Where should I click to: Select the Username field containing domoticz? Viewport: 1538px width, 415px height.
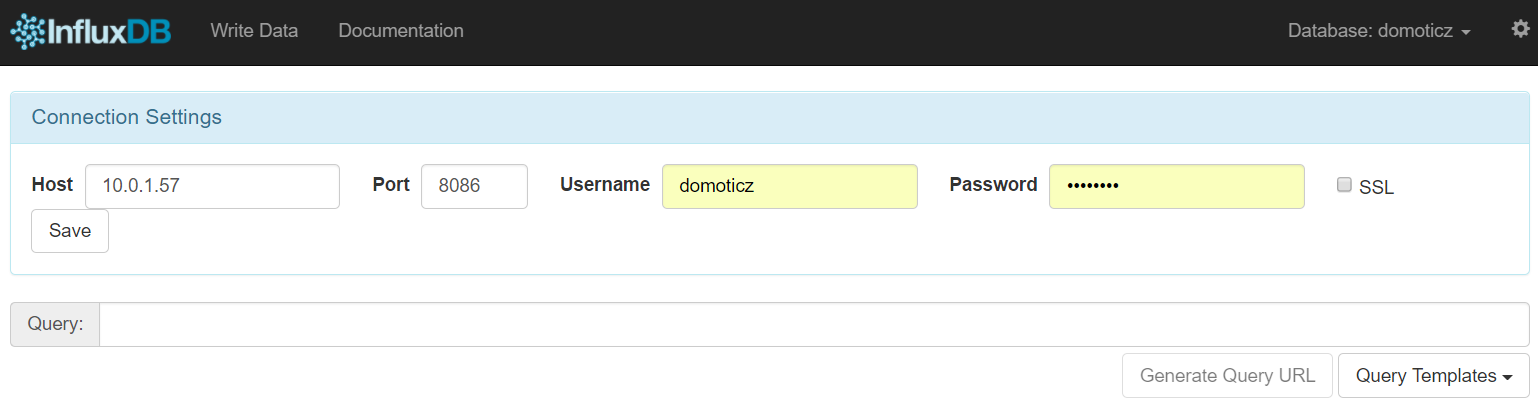[789, 186]
